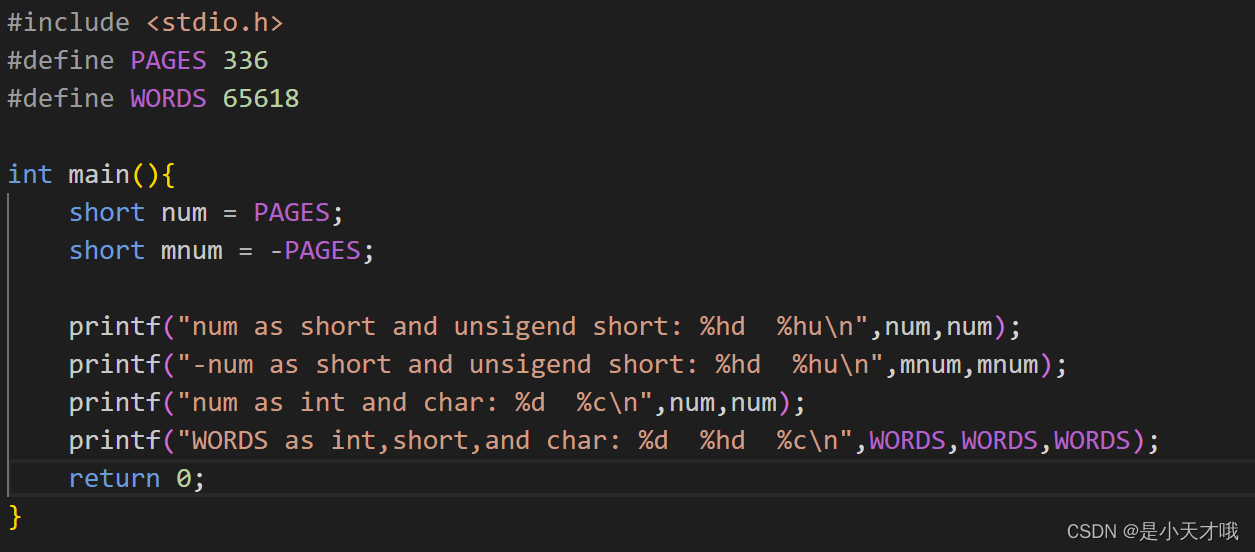Click the 0 in the return statement
1255x552 pixels.
183,478
